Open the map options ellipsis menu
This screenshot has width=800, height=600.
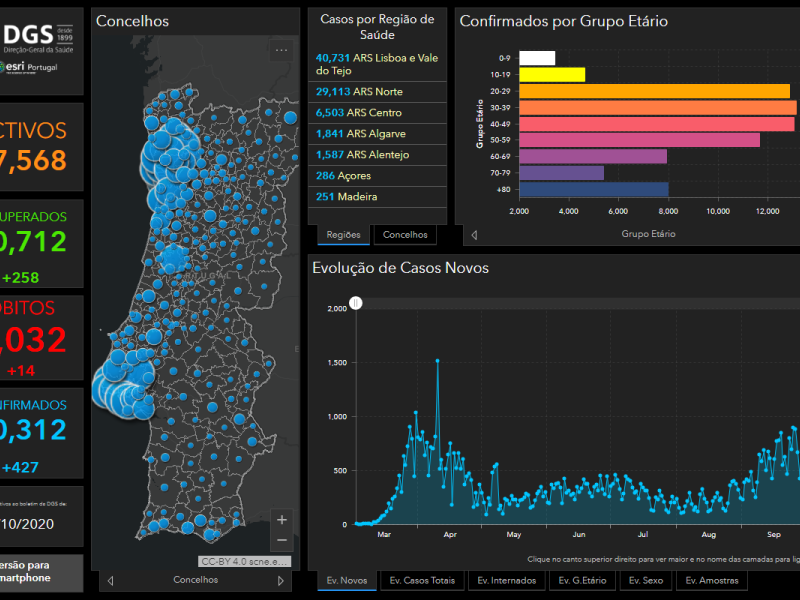[x=281, y=50]
